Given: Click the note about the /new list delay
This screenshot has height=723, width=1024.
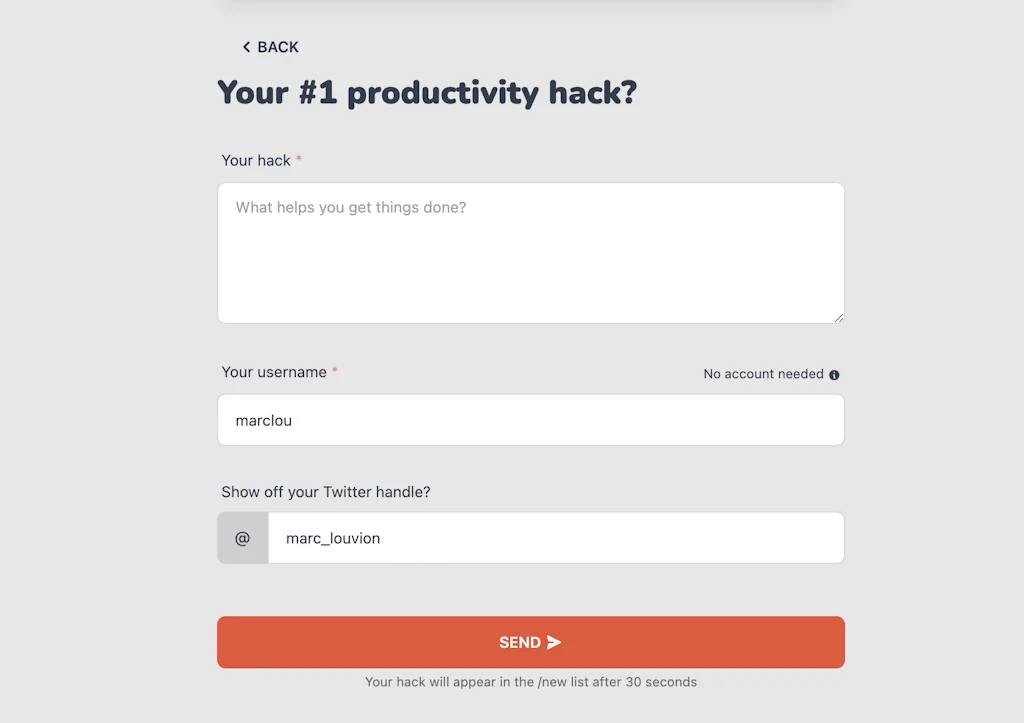Looking at the screenshot, I should pos(530,681).
